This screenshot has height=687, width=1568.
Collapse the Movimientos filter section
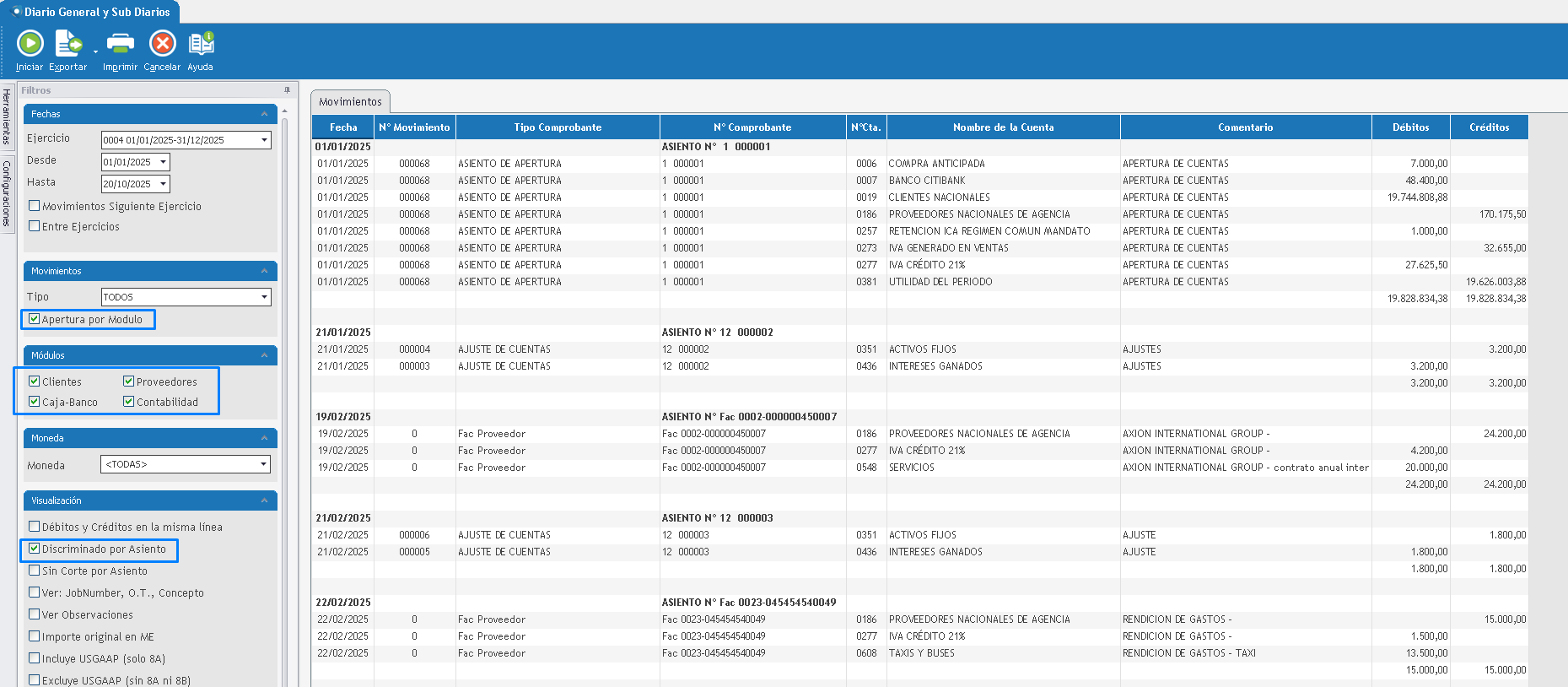264,271
